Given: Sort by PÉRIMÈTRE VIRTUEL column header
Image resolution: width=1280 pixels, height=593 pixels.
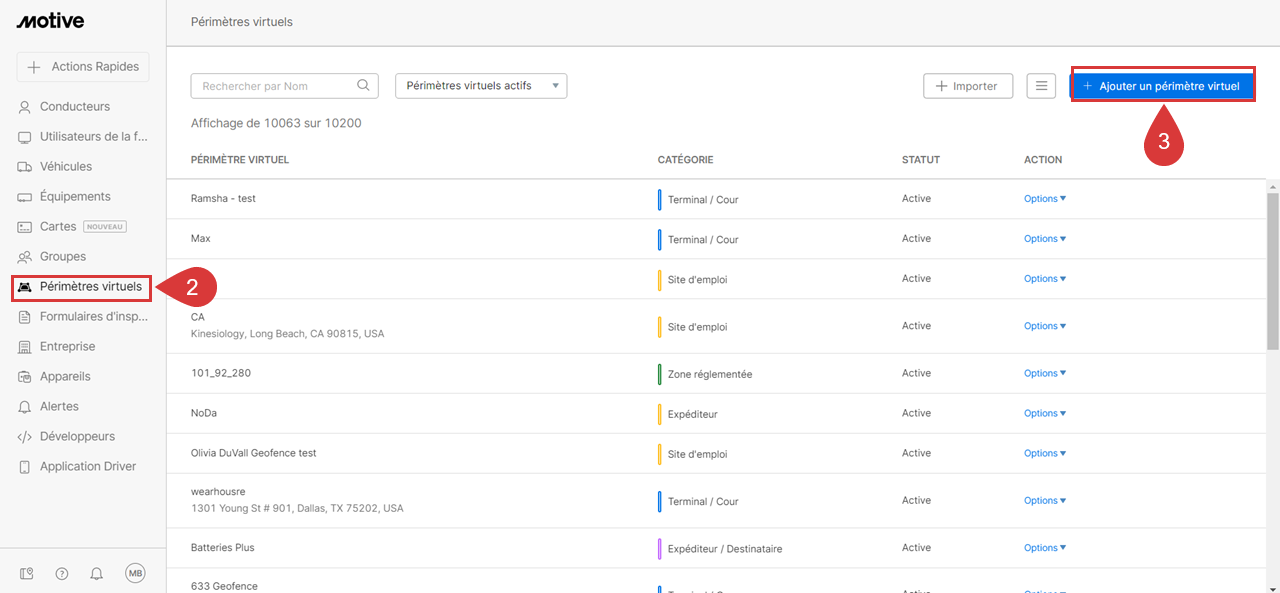Looking at the screenshot, I should point(240,160).
